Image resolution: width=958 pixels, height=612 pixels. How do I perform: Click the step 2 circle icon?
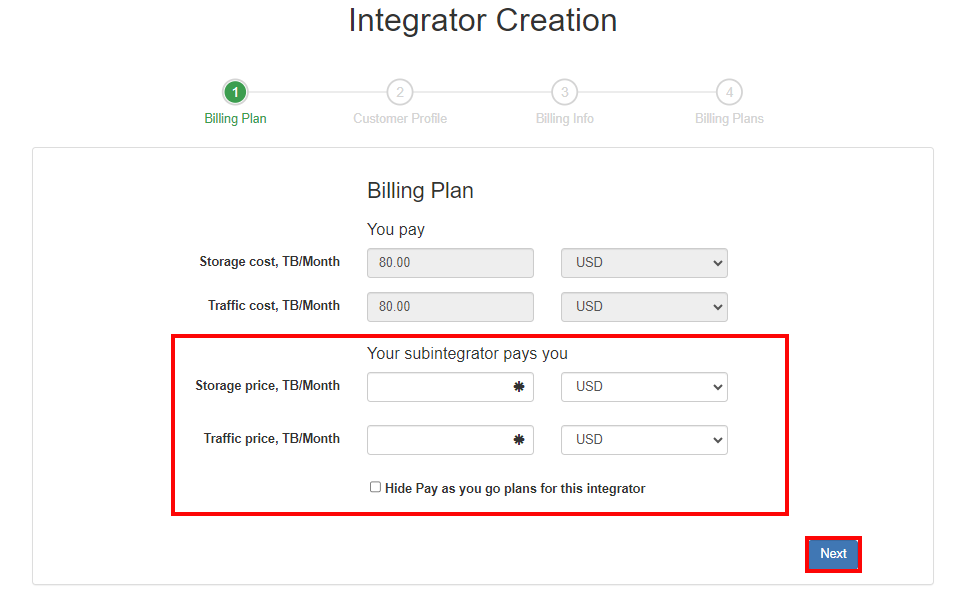click(x=400, y=92)
